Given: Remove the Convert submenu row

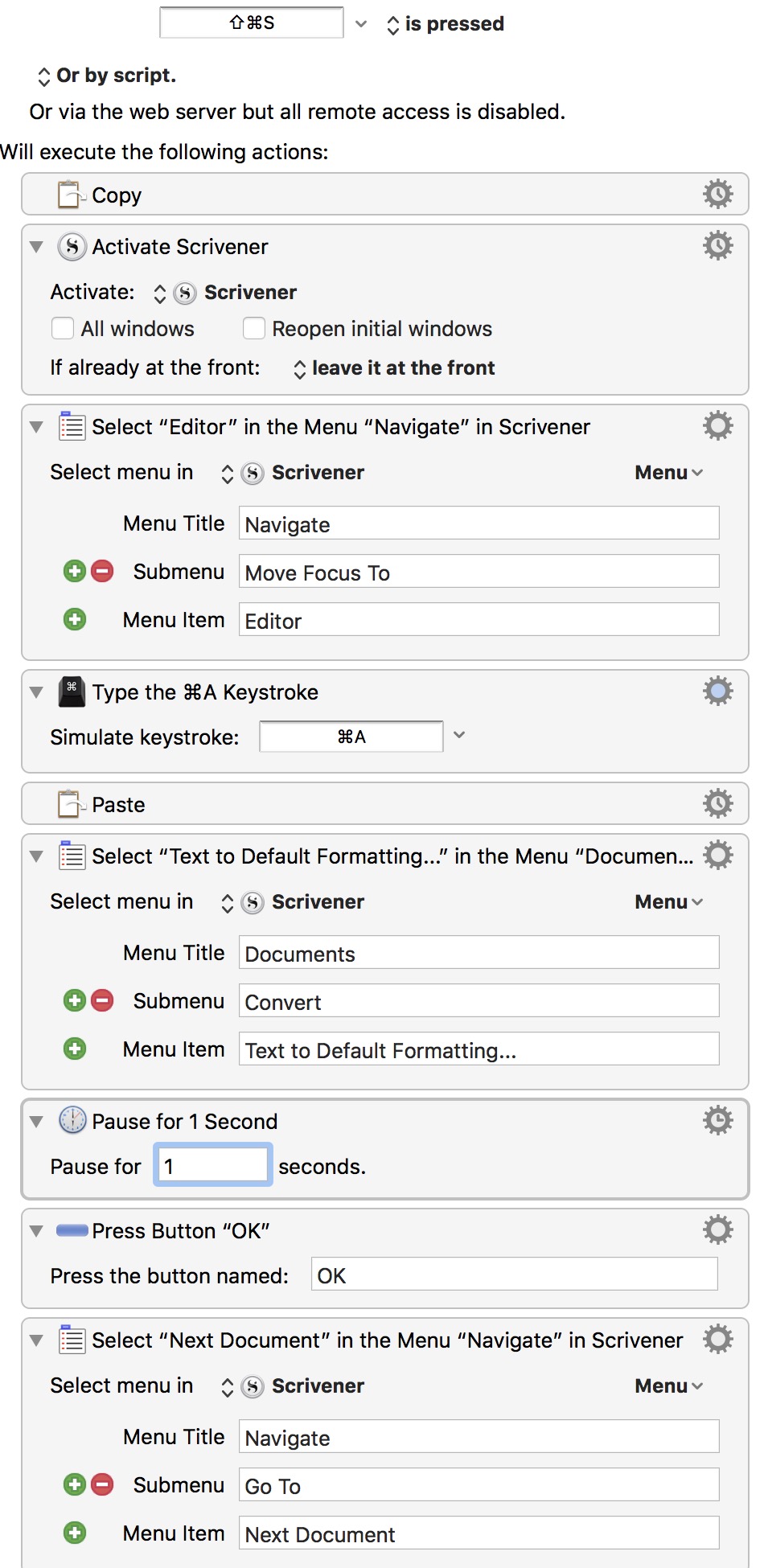Looking at the screenshot, I should [x=102, y=1001].
